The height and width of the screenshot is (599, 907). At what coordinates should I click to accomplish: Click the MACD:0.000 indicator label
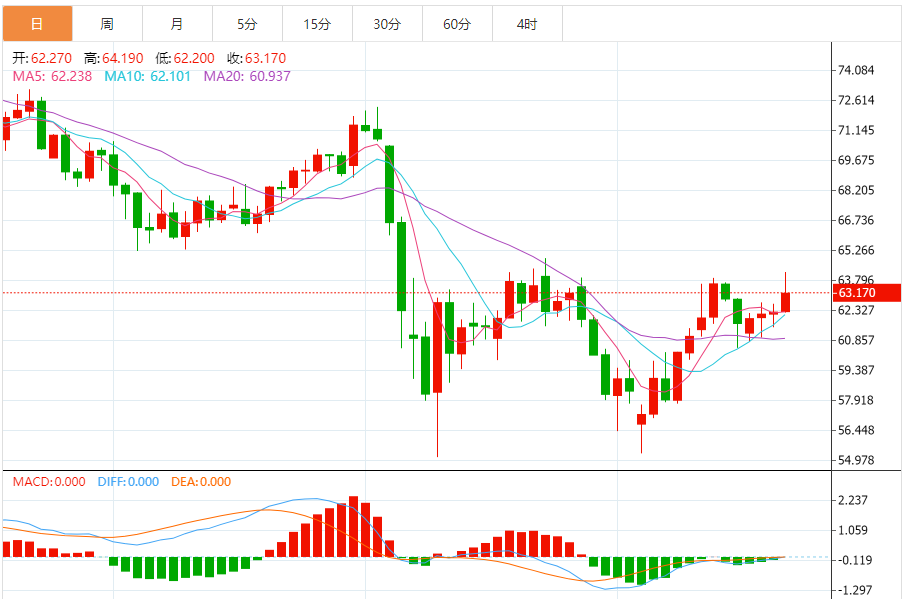(x=49, y=482)
